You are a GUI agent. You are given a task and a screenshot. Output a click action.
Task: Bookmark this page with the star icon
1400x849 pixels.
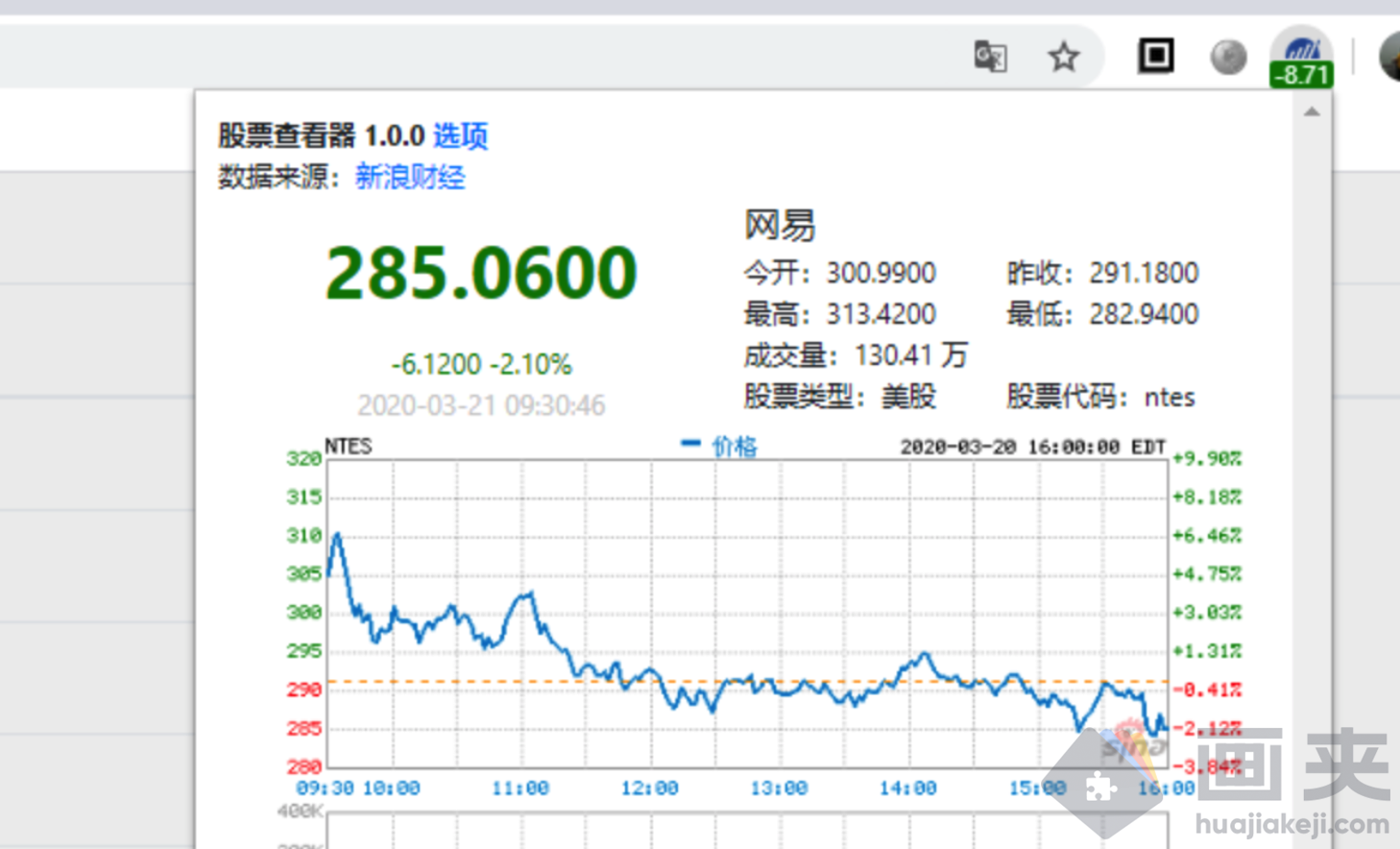coord(1063,57)
